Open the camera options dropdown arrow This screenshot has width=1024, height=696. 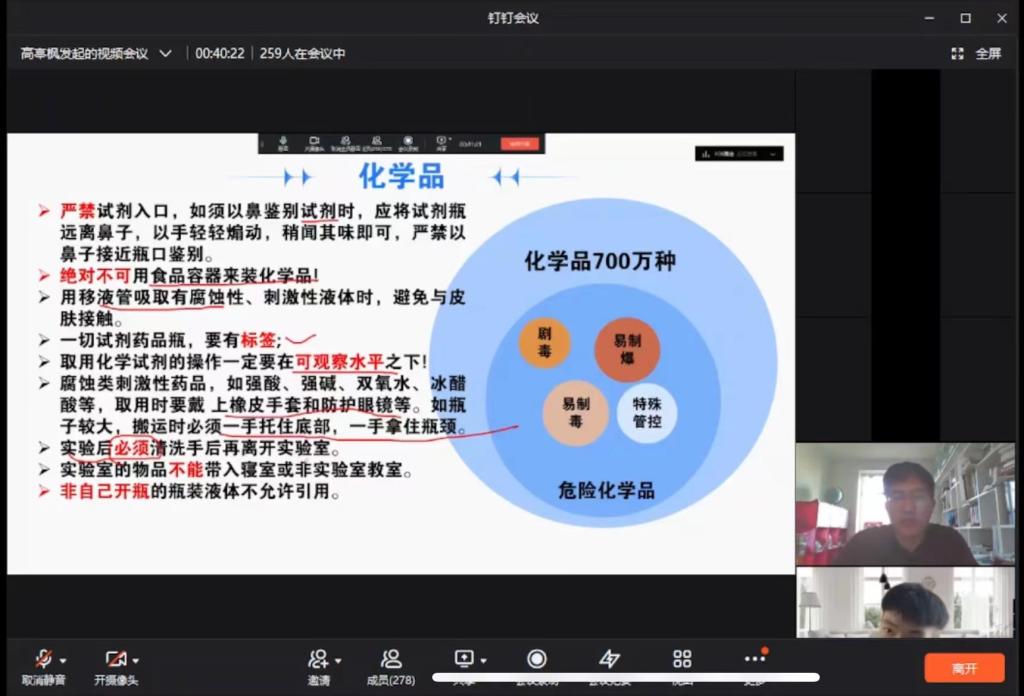pyautogui.click(x=136, y=661)
